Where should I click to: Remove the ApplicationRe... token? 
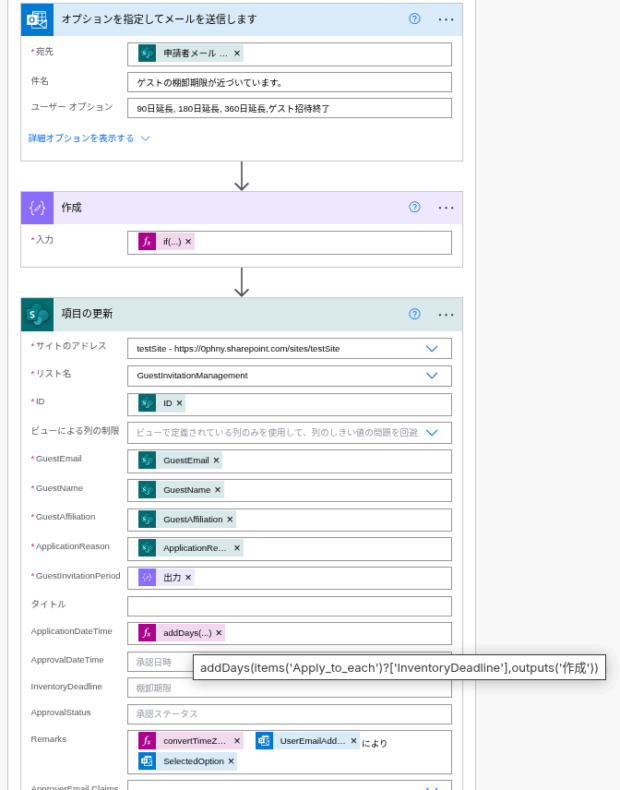pos(237,548)
